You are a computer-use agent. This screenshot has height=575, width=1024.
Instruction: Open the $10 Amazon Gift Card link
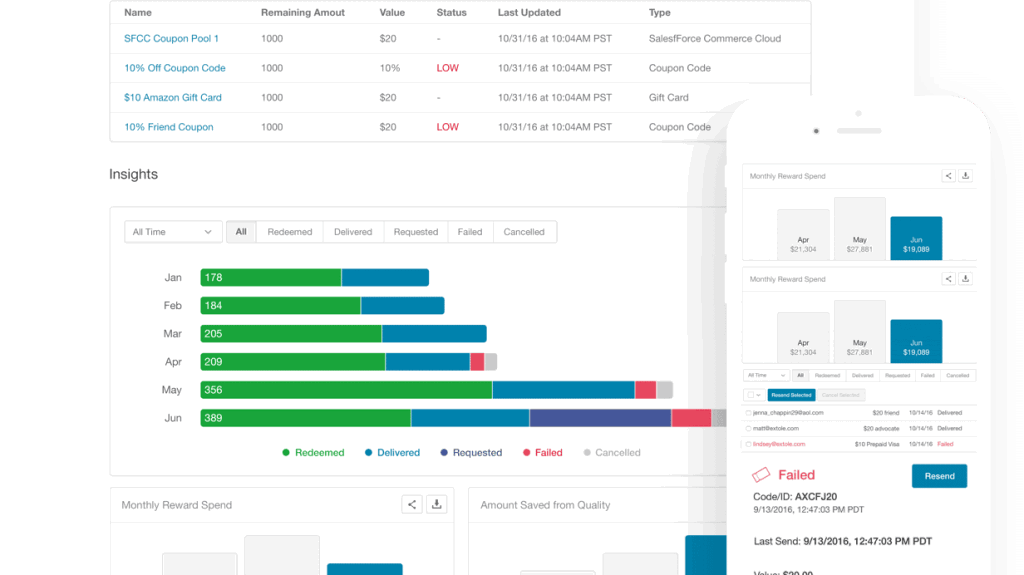click(x=172, y=97)
